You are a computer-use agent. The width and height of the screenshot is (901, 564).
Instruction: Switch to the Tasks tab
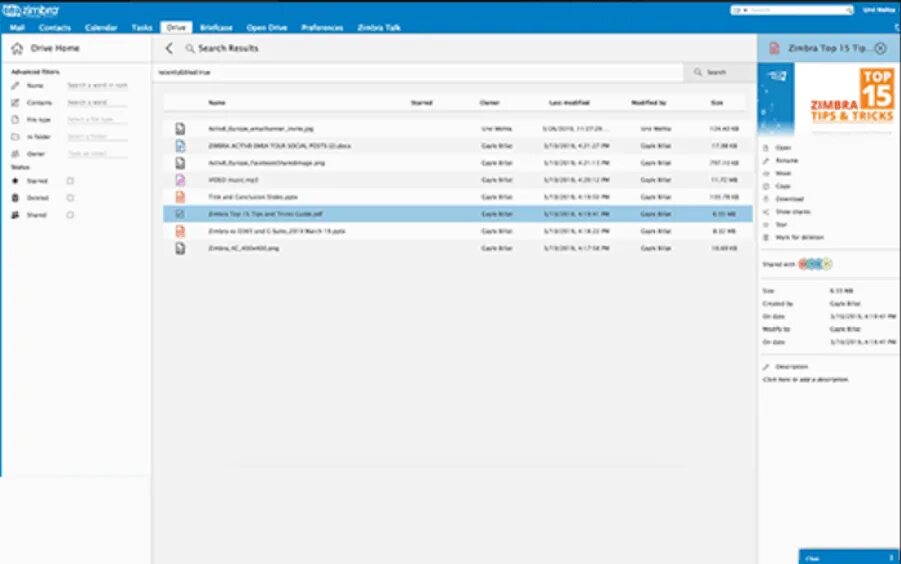coord(142,28)
